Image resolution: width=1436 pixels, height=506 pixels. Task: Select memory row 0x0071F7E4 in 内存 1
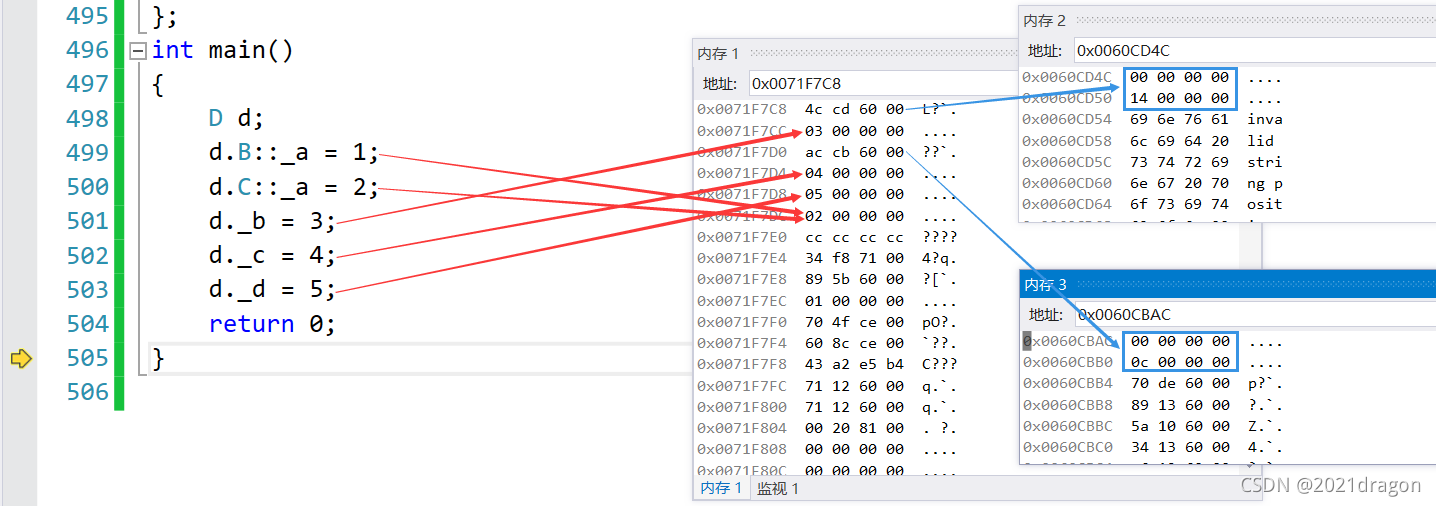[827, 258]
